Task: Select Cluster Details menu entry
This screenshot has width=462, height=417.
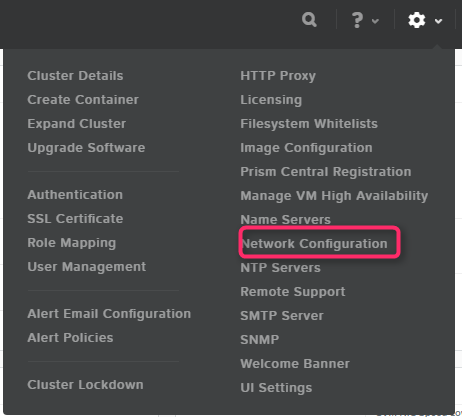Action: point(75,76)
